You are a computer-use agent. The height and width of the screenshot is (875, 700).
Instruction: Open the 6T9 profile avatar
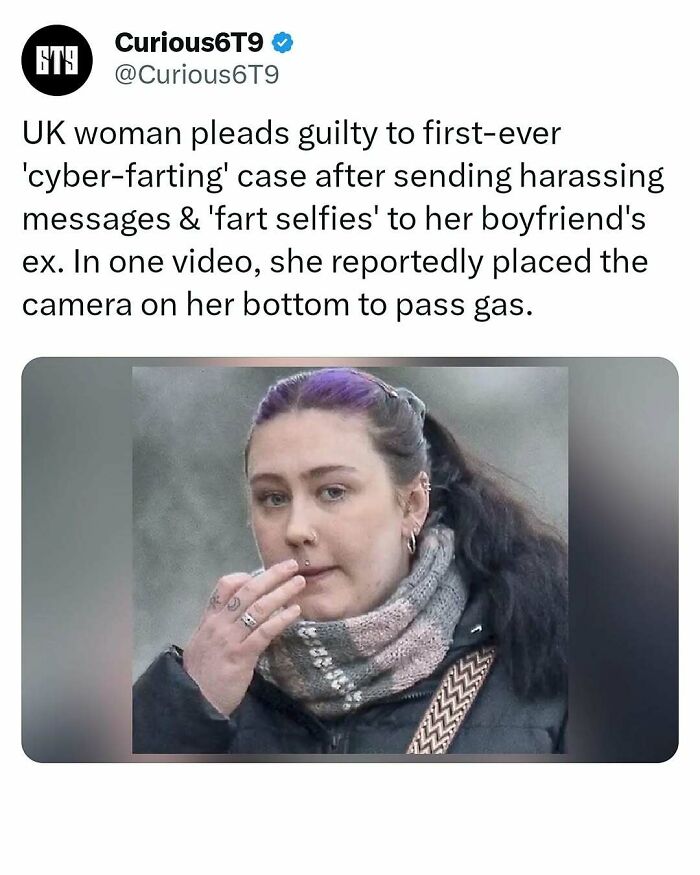(x=56, y=60)
